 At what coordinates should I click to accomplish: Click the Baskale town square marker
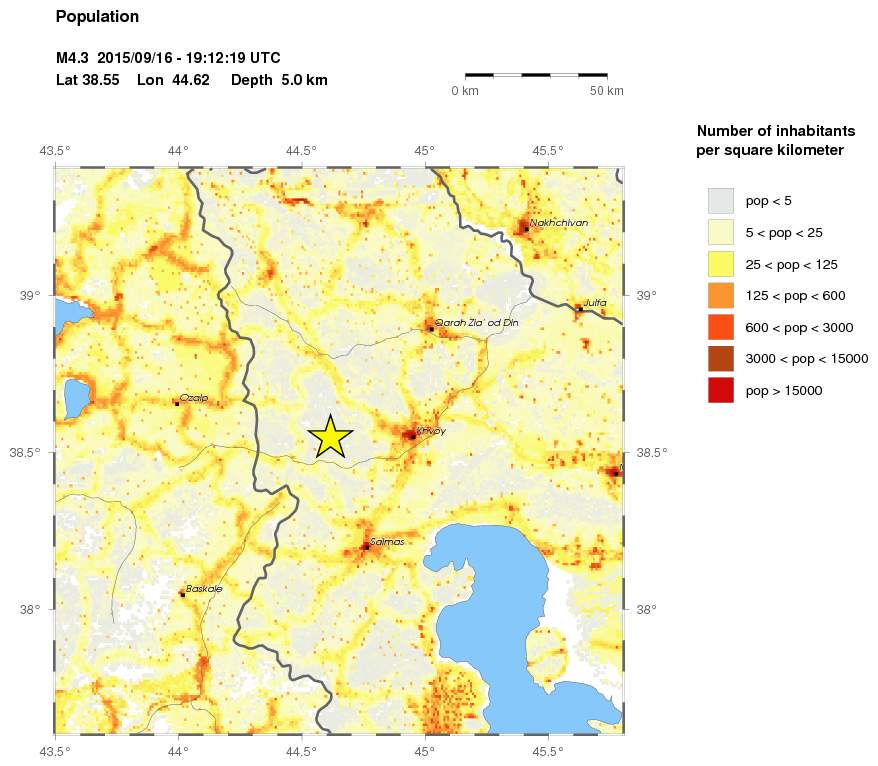click(x=183, y=595)
